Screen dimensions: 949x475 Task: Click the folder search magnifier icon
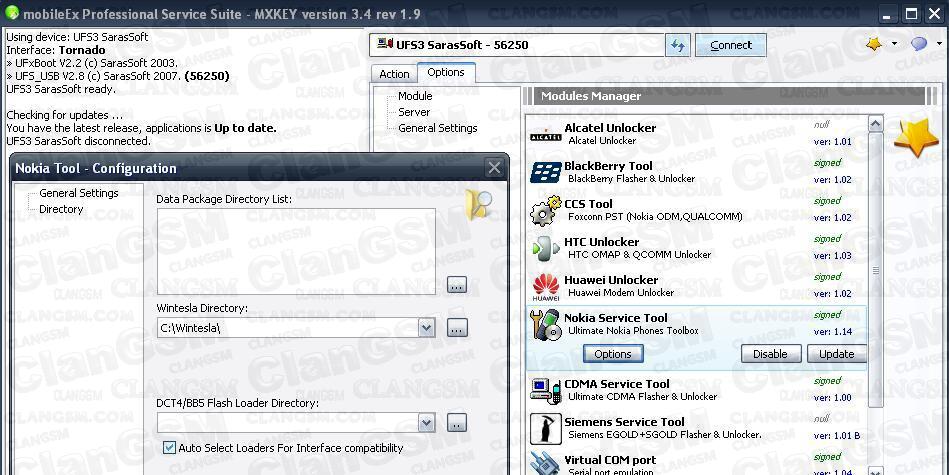479,204
